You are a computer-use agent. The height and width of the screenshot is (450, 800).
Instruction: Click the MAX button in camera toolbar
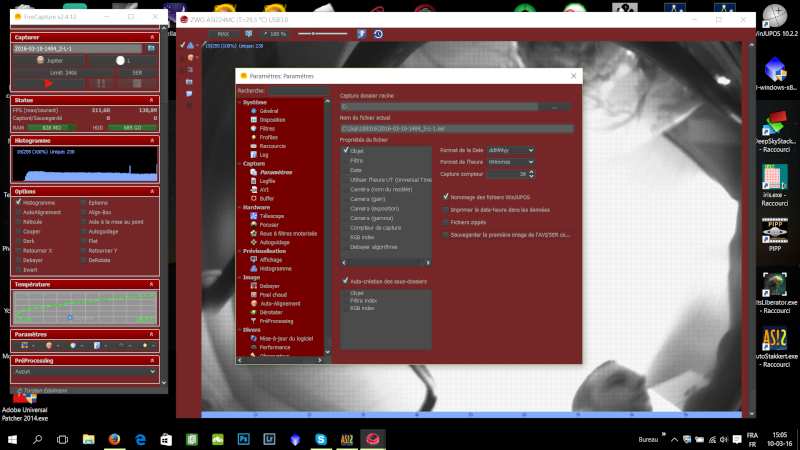pos(223,34)
